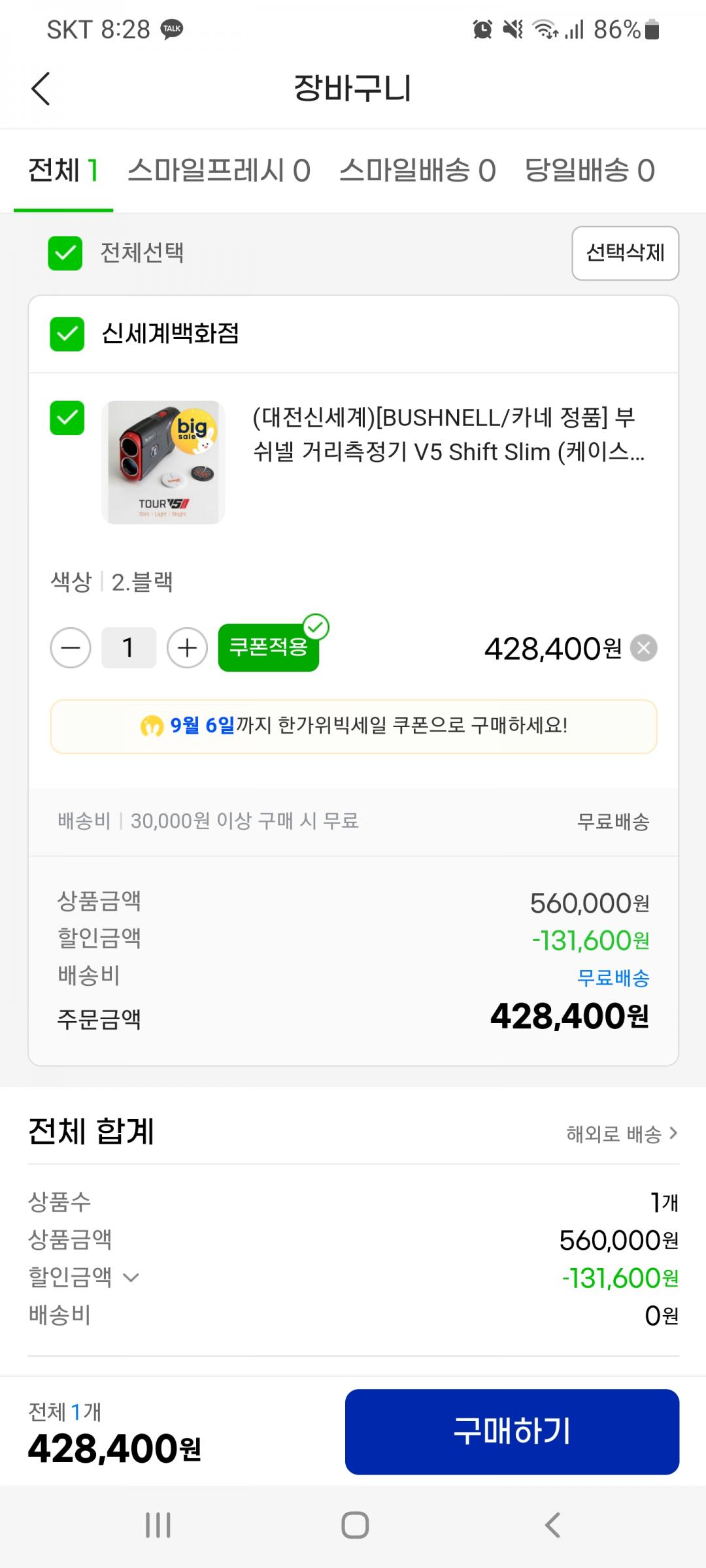
Task: Tap the back arrow beside 장바구니 title
Action: (x=41, y=89)
